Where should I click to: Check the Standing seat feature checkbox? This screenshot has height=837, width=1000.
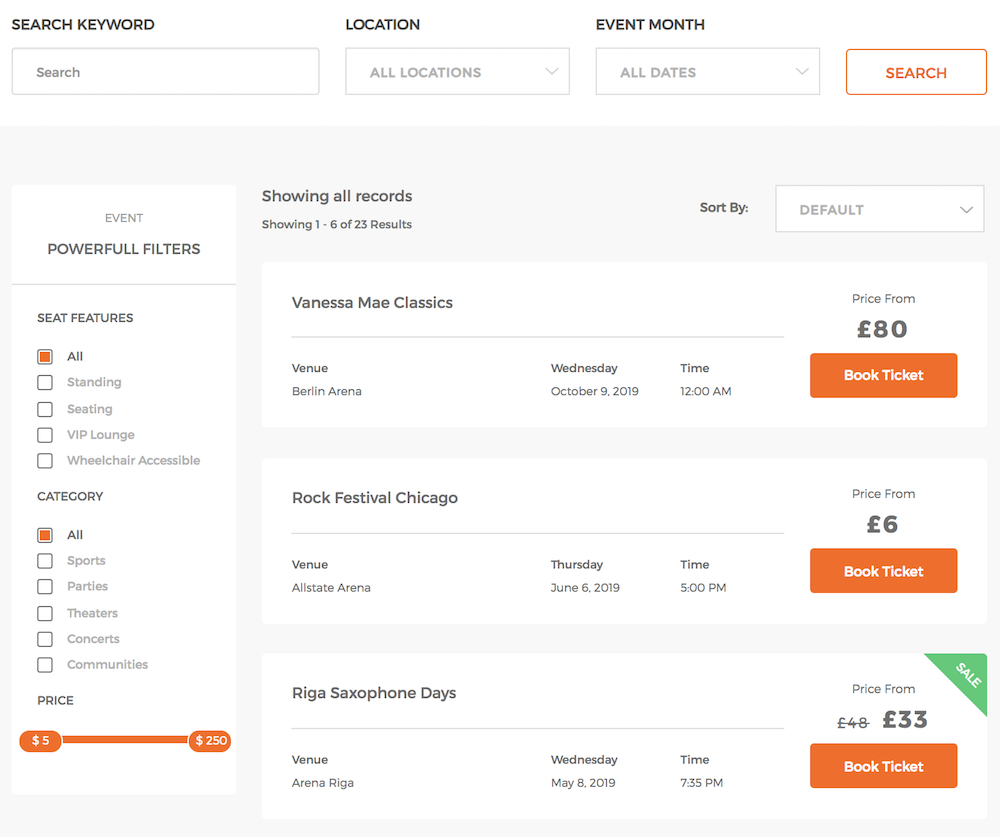(45, 382)
